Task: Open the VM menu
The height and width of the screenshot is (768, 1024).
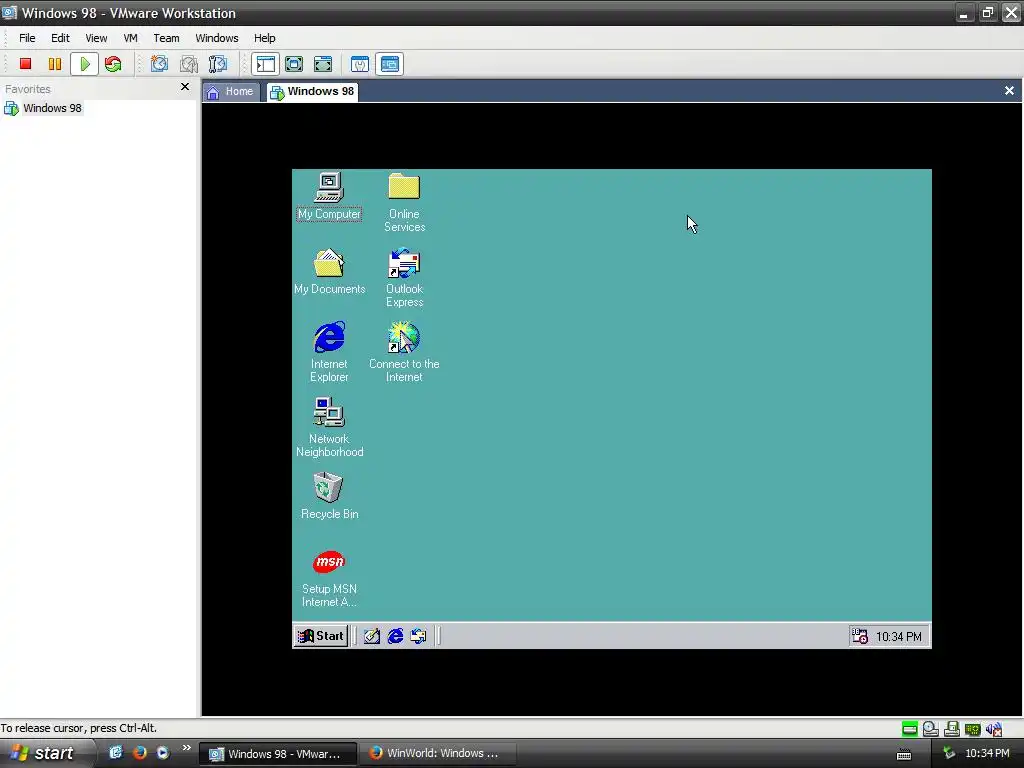Action: click(x=131, y=38)
